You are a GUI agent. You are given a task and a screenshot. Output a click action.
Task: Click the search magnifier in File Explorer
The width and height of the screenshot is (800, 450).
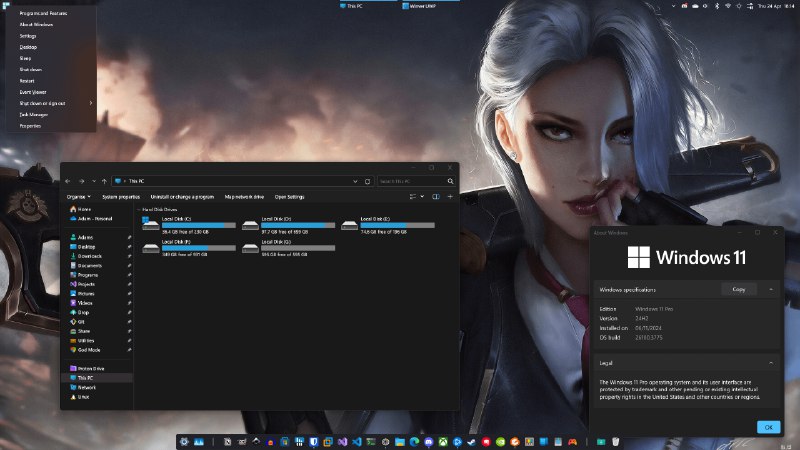pos(451,181)
